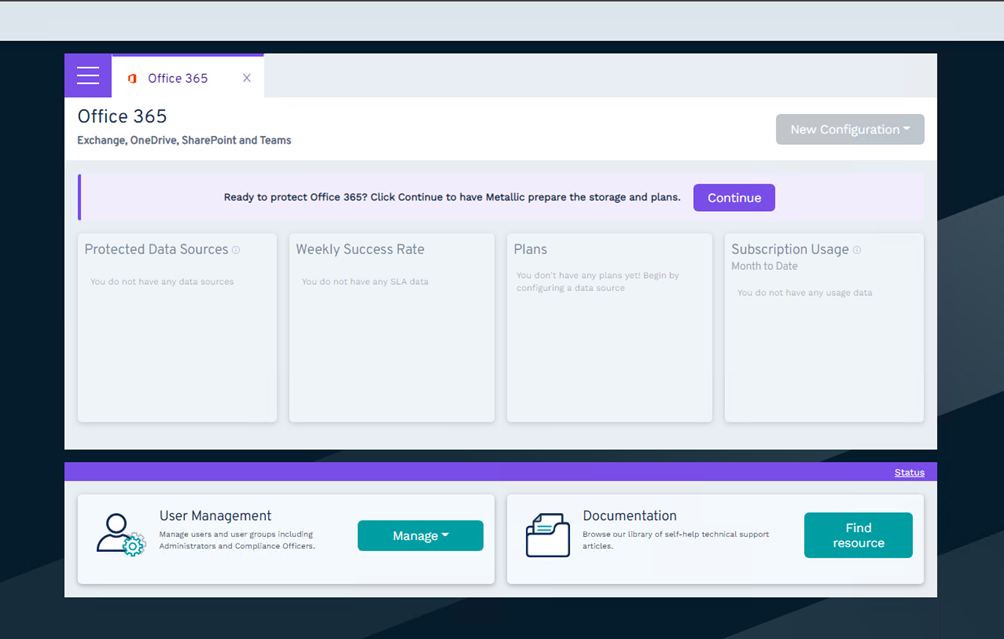Expand the New Configuration dropdown
This screenshot has height=639, width=1004.
click(849, 129)
